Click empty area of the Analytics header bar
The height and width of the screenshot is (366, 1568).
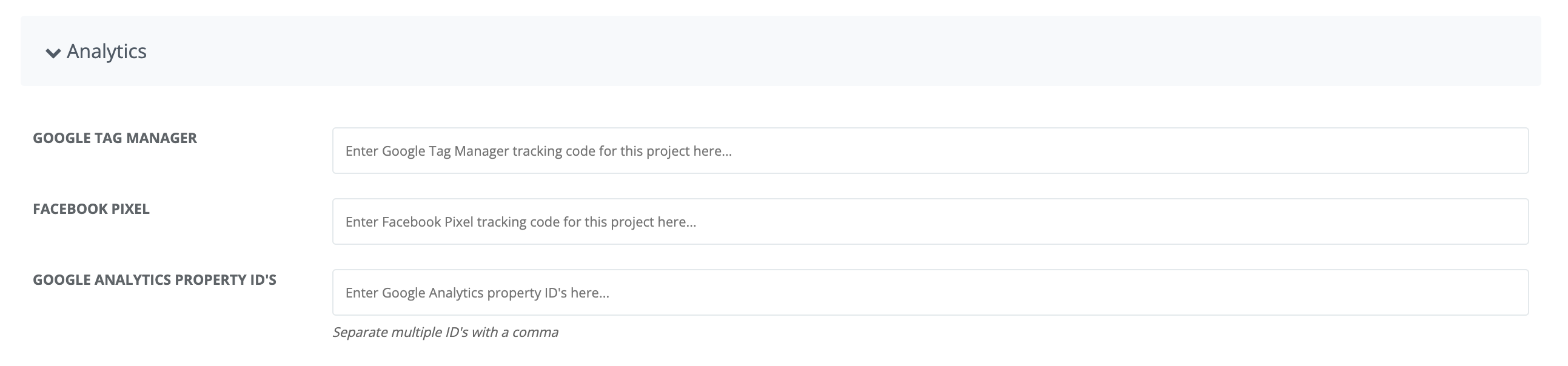[852, 51]
